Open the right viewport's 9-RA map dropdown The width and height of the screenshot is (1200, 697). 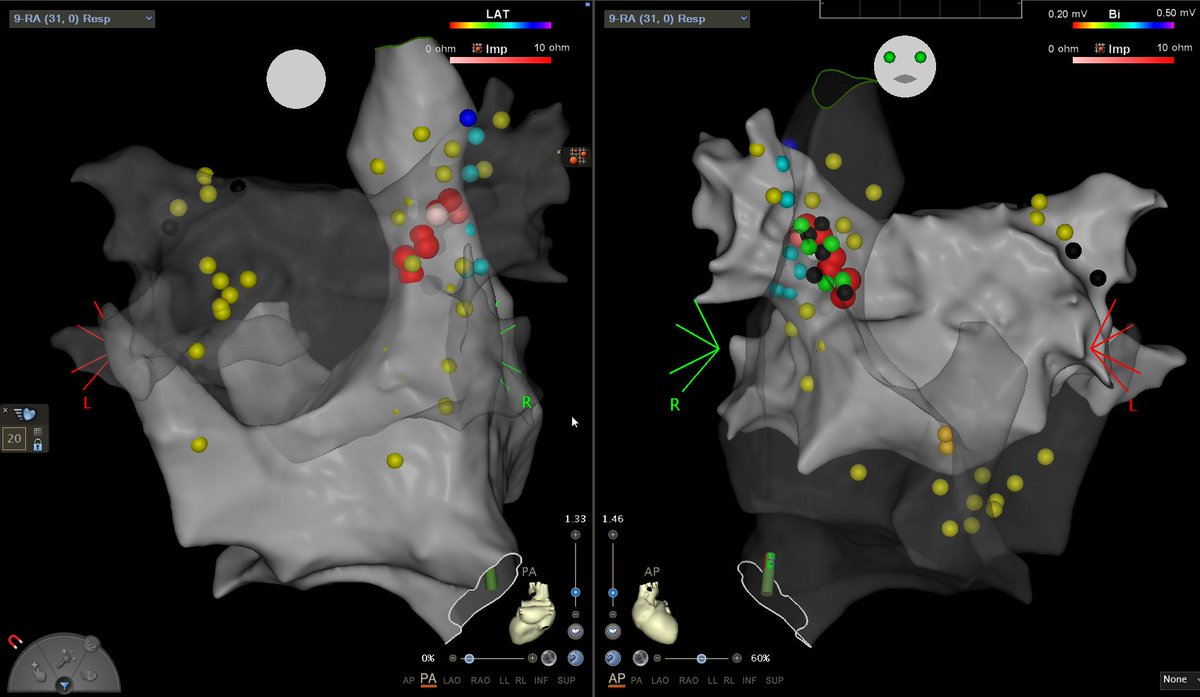pos(675,17)
